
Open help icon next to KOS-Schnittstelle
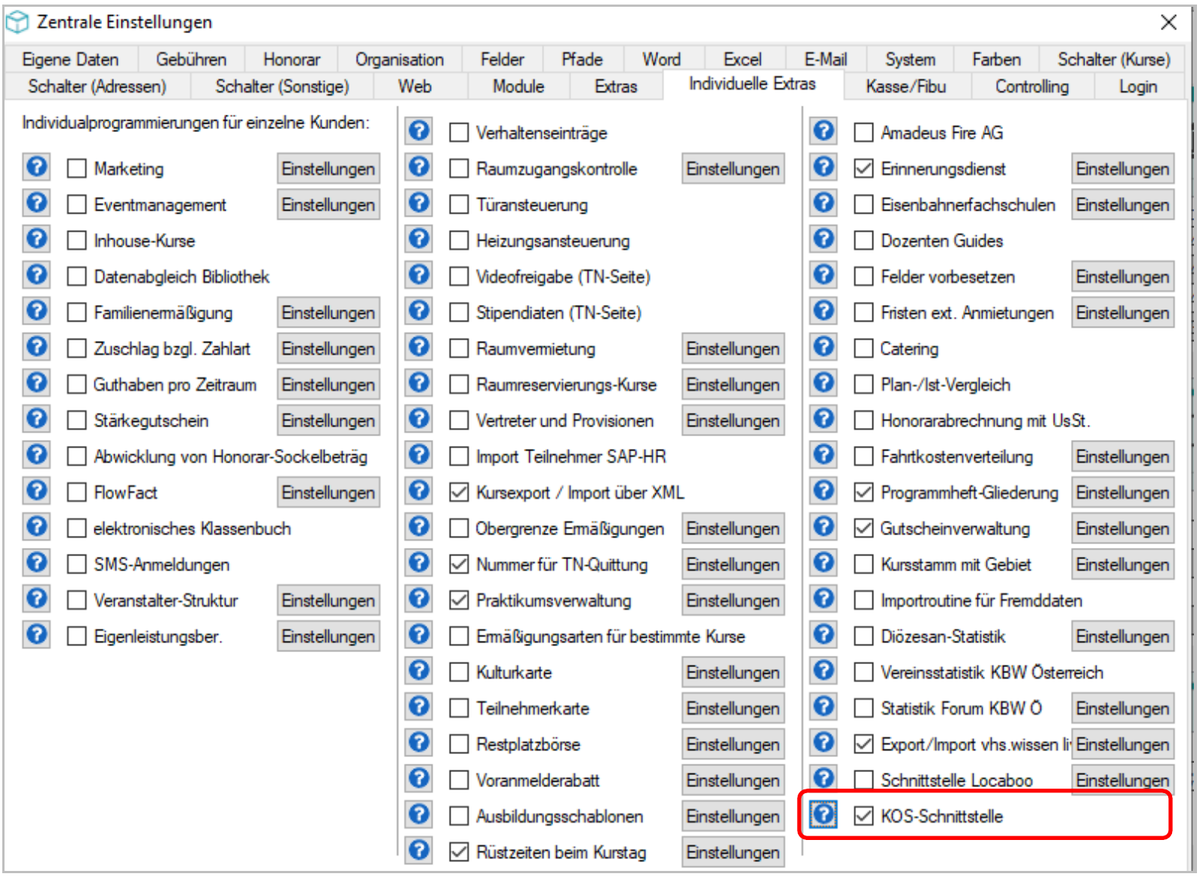click(x=823, y=816)
